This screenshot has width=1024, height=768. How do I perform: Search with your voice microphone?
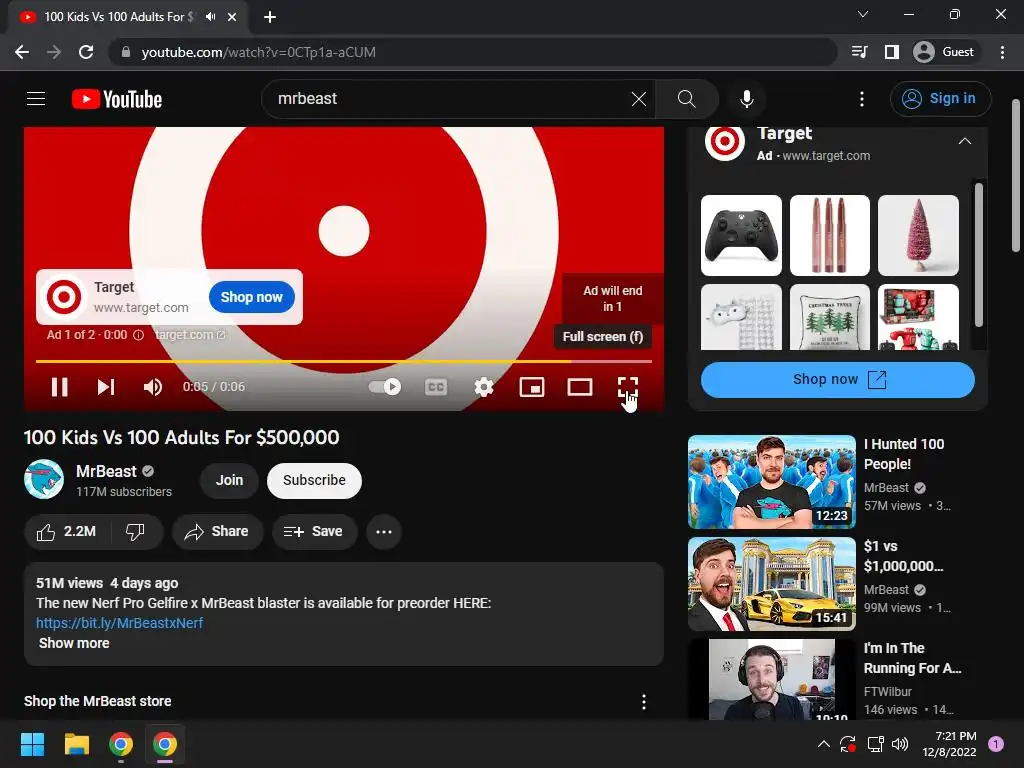click(746, 99)
